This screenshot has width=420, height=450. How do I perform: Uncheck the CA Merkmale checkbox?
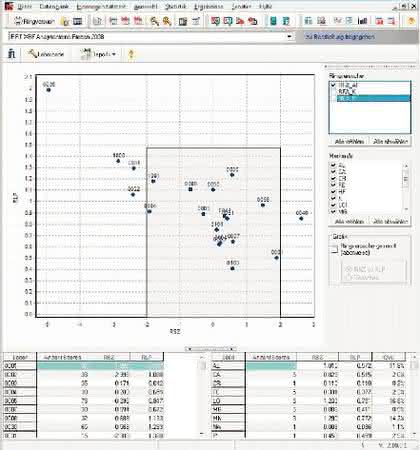coord(333,172)
